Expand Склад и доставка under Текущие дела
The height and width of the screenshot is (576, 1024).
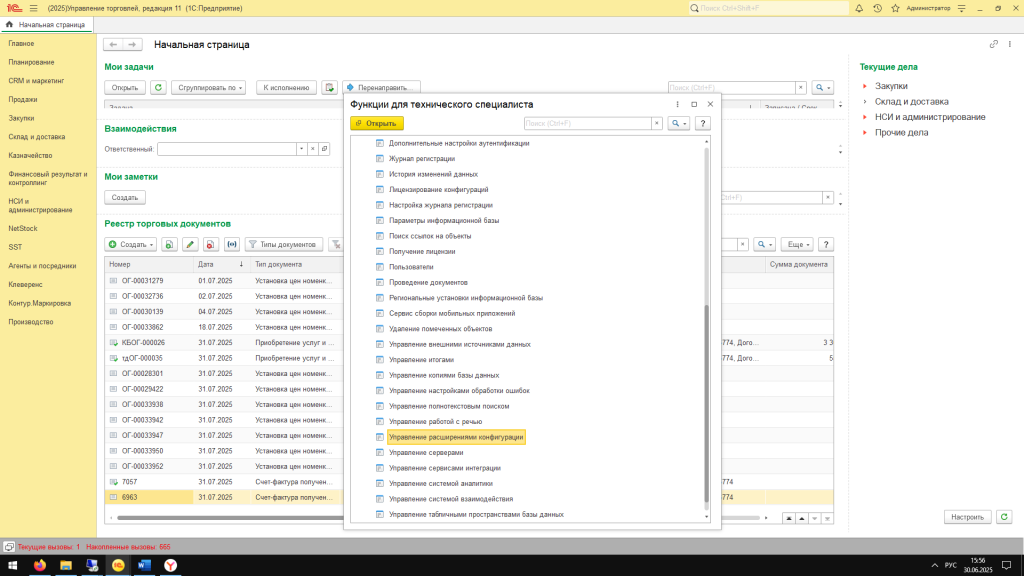[x=865, y=102]
